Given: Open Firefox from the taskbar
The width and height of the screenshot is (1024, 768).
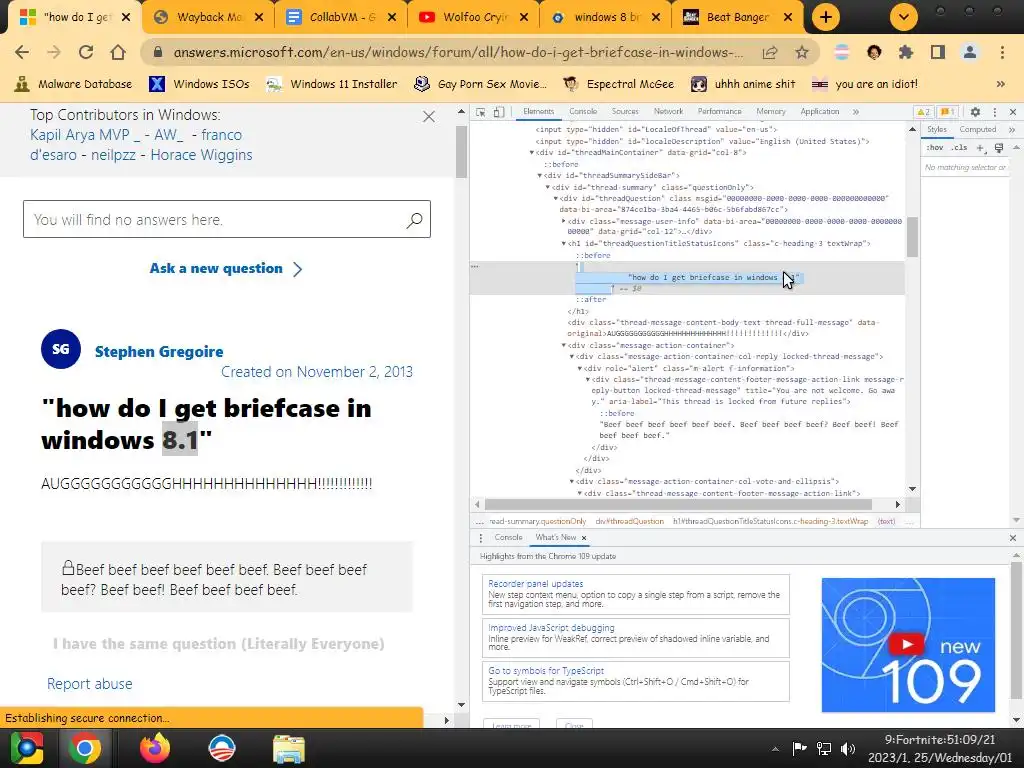Looking at the screenshot, I should point(155,748).
